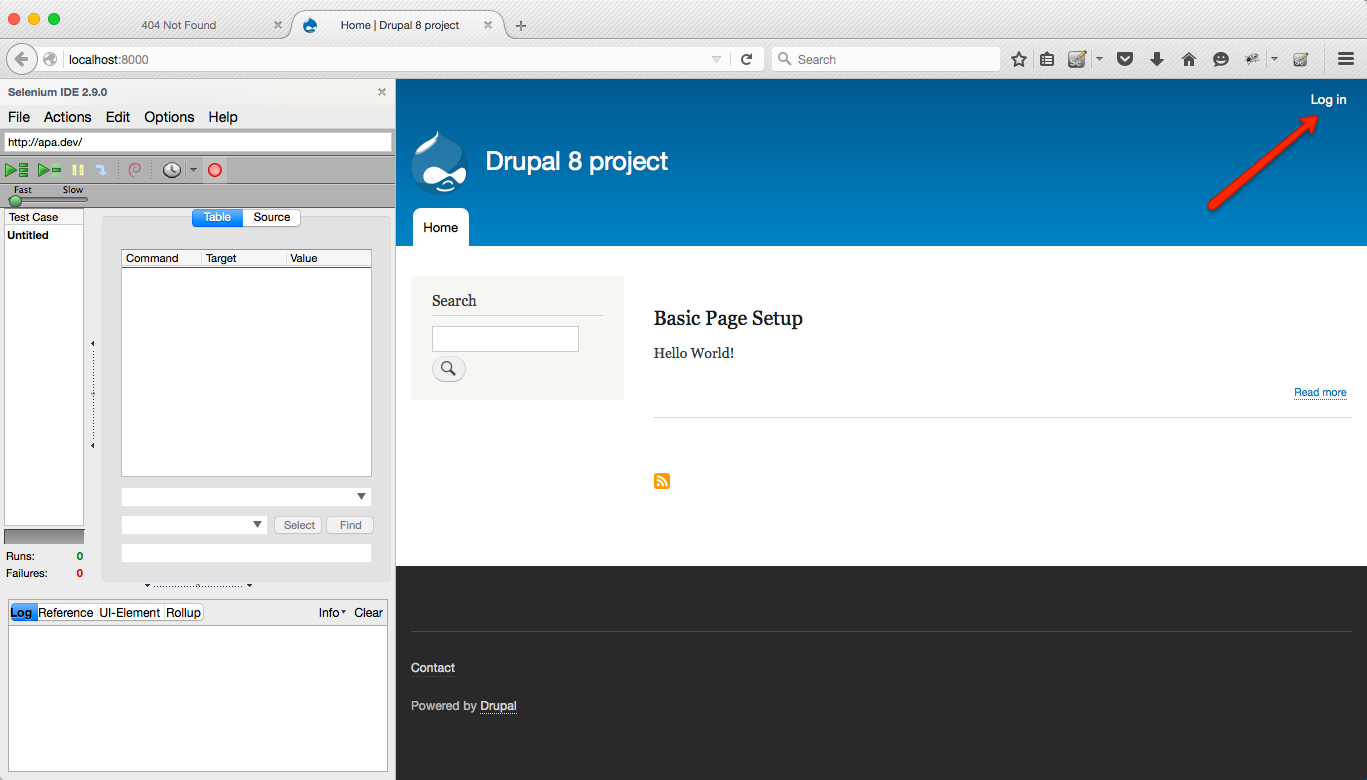
Task: Go to the browser Home page icon
Action: tap(1189, 59)
